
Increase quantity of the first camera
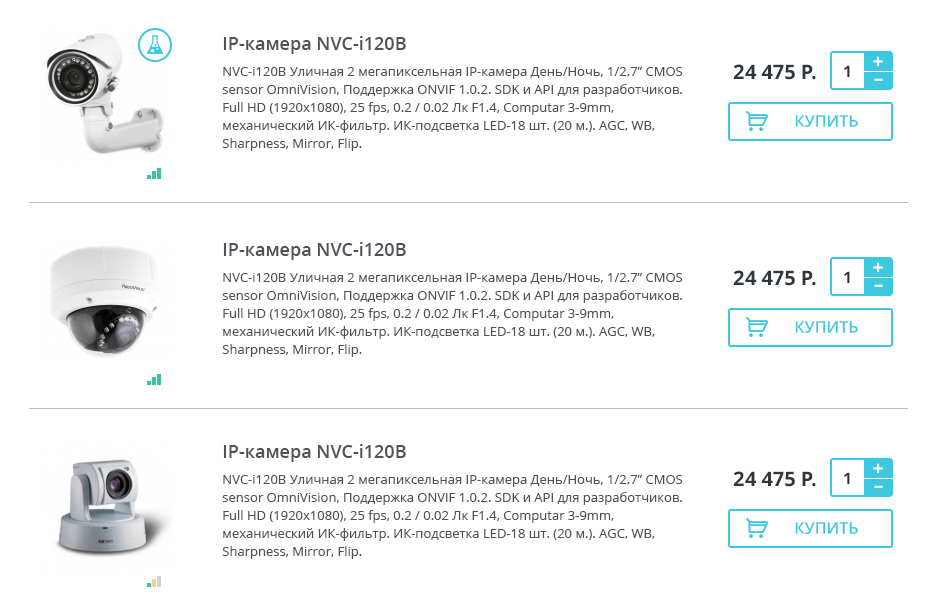(877, 62)
